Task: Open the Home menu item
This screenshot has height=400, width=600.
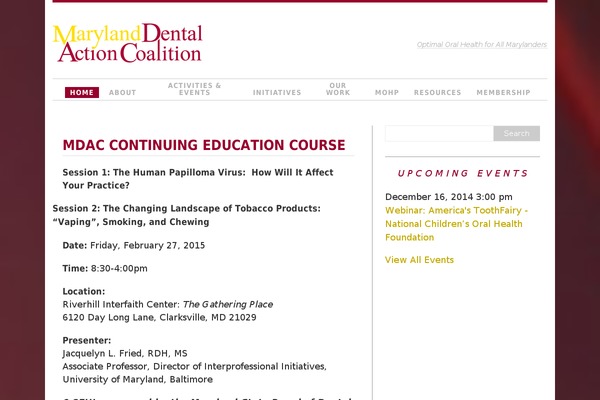Action: coord(82,93)
